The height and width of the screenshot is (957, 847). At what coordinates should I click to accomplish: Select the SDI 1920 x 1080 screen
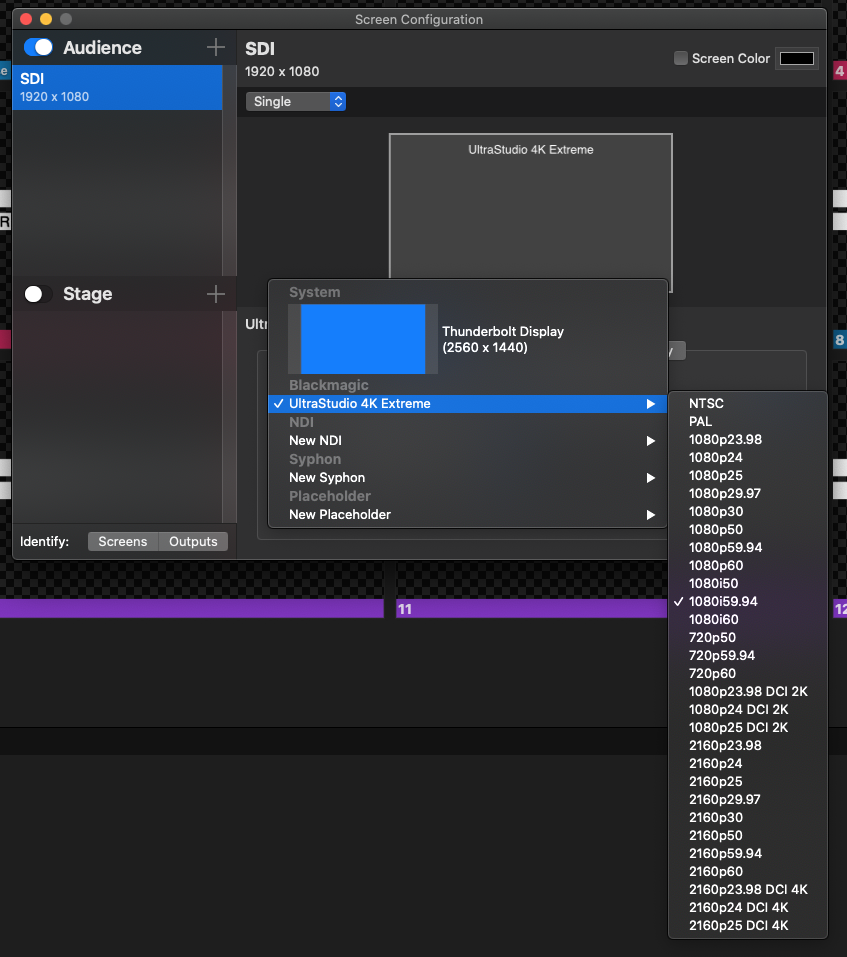coord(117,87)
